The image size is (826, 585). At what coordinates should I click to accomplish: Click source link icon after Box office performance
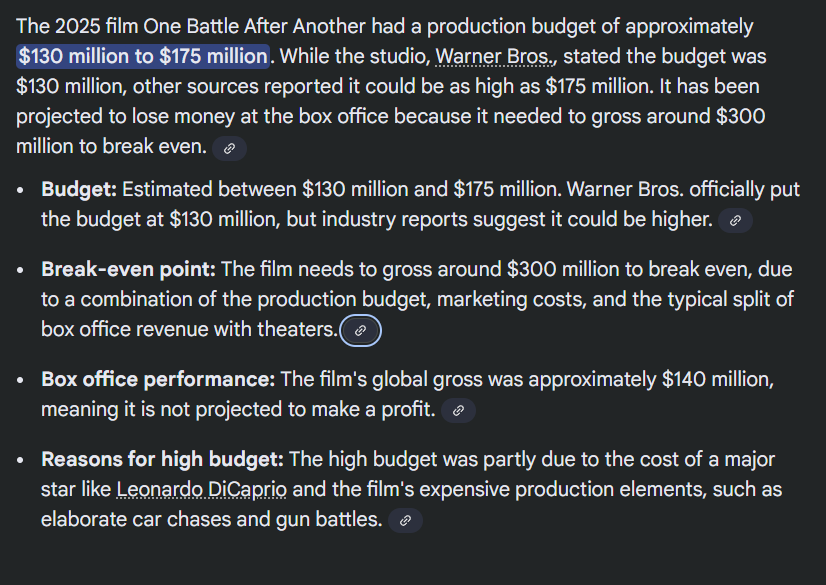tap(458, 410)
